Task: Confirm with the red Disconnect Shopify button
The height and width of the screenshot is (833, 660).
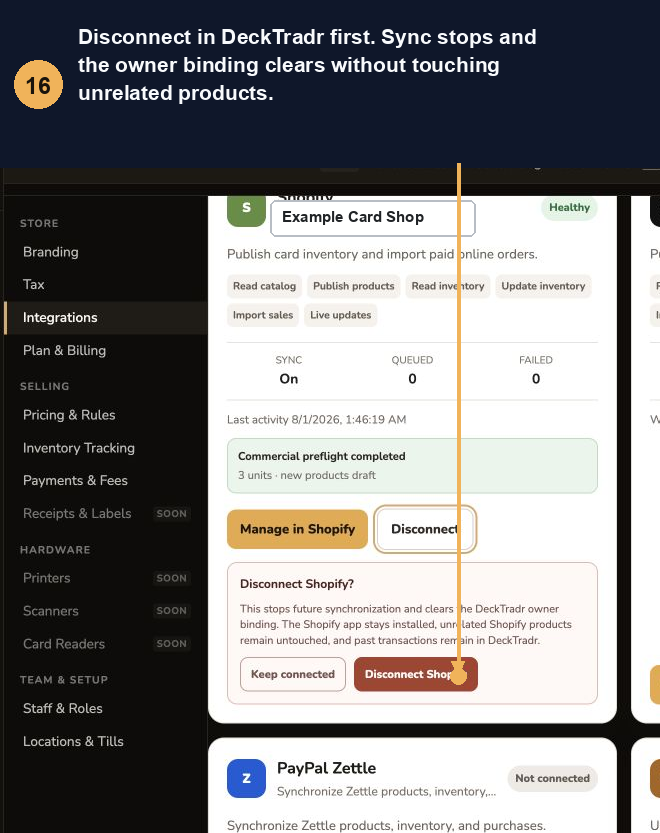Action: pos(416,674)
